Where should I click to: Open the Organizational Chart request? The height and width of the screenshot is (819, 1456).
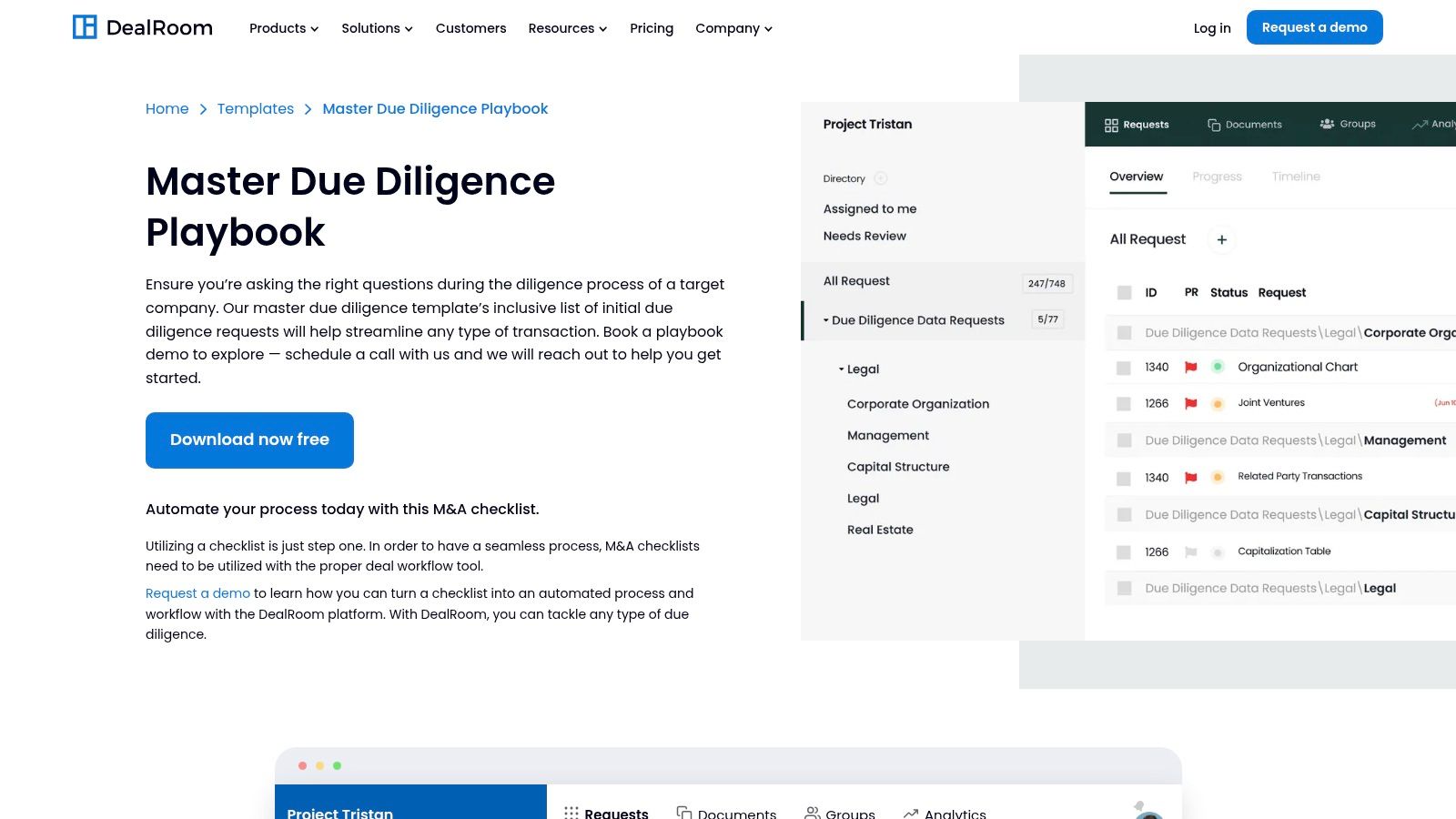click(1298, 367)
